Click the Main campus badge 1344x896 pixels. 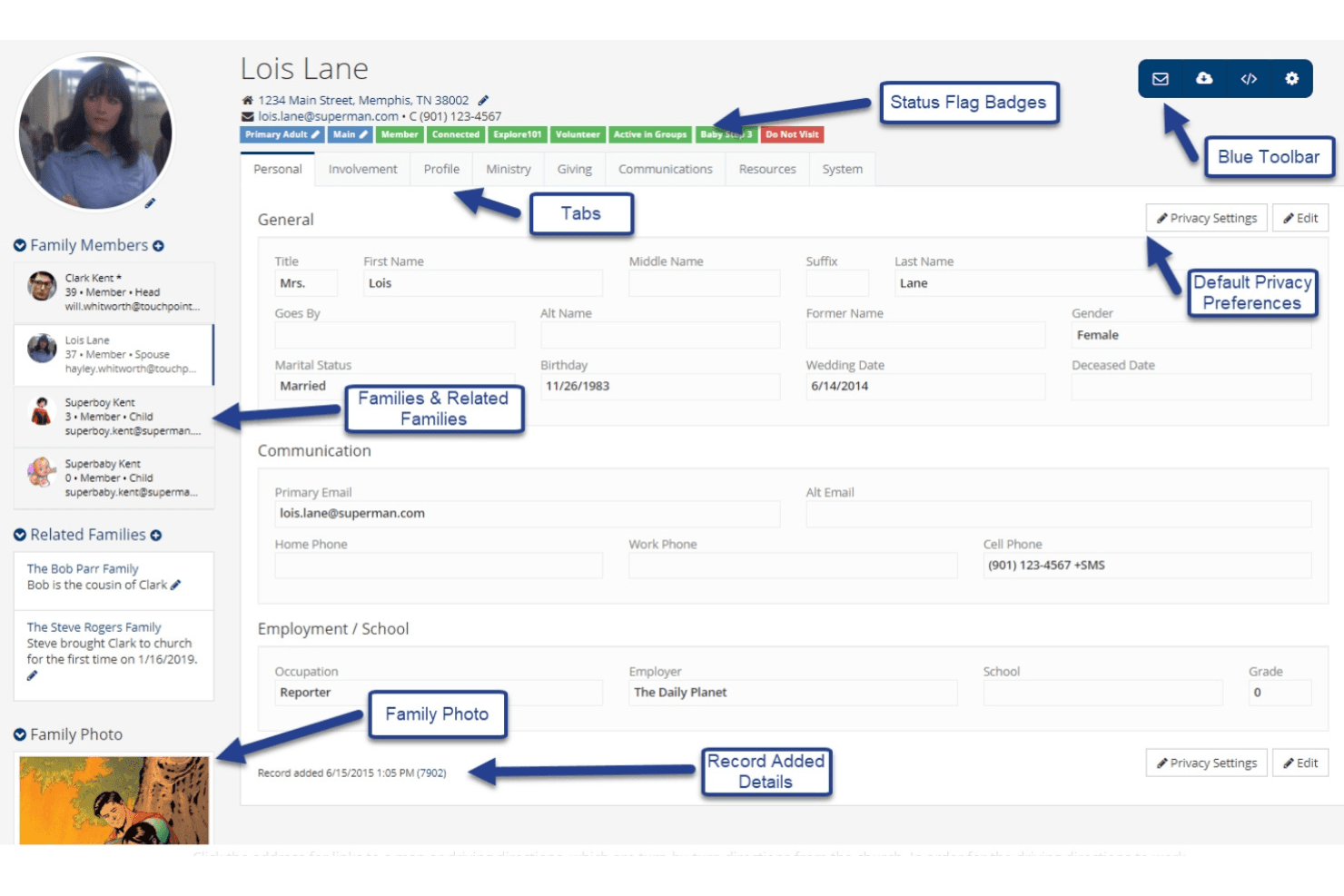coord(350,134)
